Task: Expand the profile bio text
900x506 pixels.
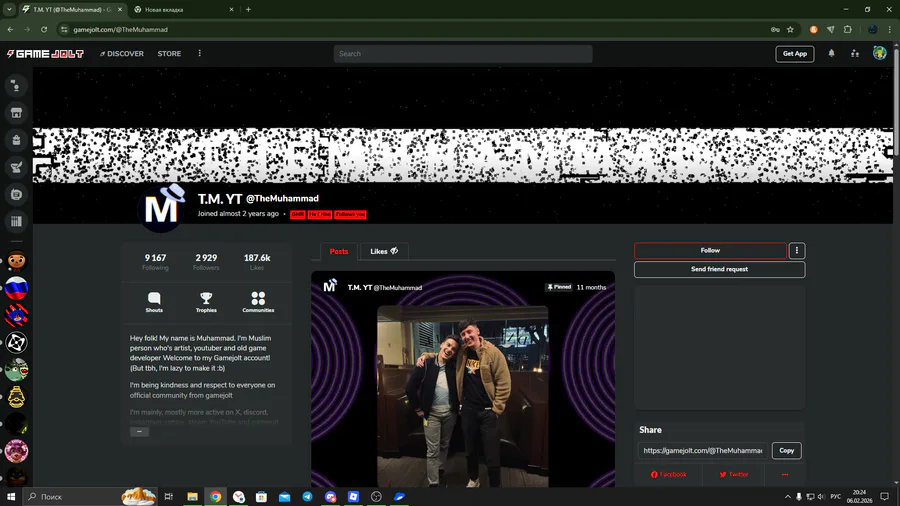Action: pyautogui.click(x=139, y=431)
